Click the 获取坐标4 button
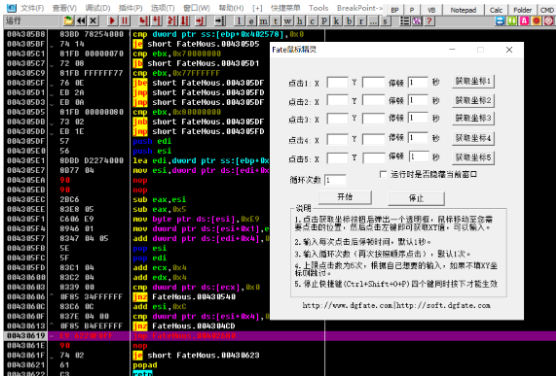This screenshot has width=556, height=383. [x=473, y=138]
